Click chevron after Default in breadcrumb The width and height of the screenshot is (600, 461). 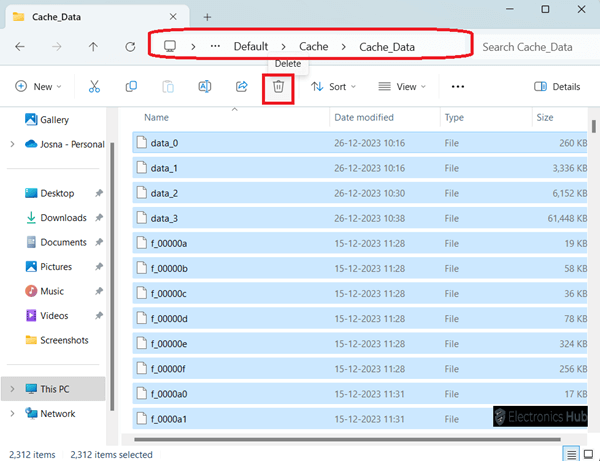(284, 47)
